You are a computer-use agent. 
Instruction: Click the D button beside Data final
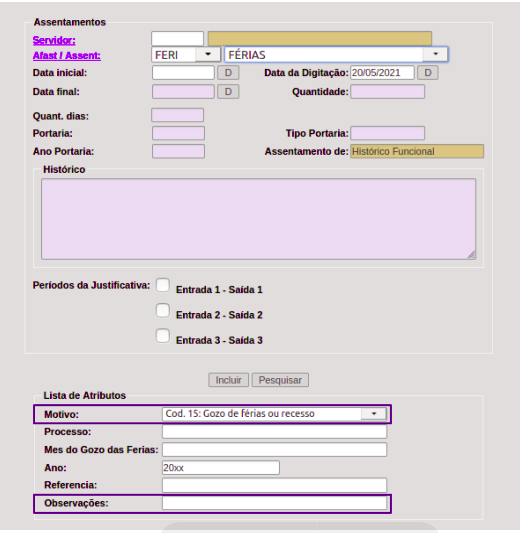[x=228, y=92]
